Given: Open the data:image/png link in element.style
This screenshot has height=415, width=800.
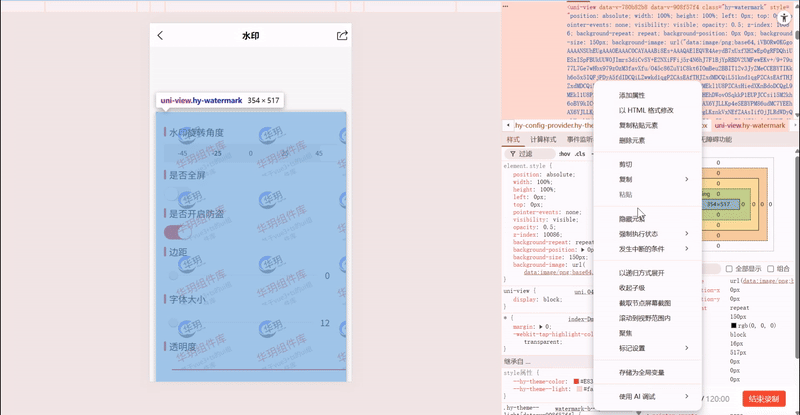Looking at the screenshot, I should coord(559,273).
